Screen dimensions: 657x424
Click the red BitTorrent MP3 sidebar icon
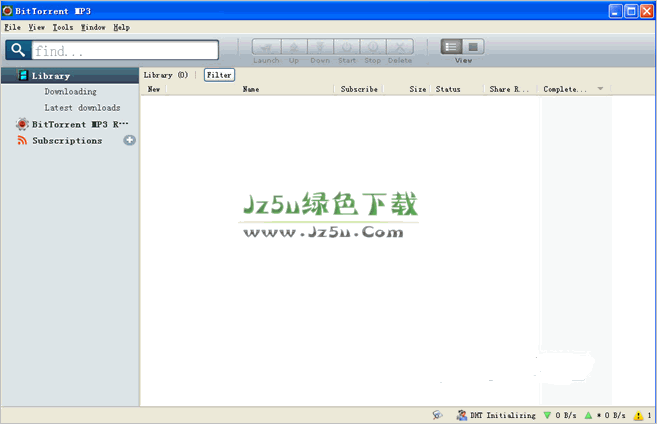coord(22,124)
